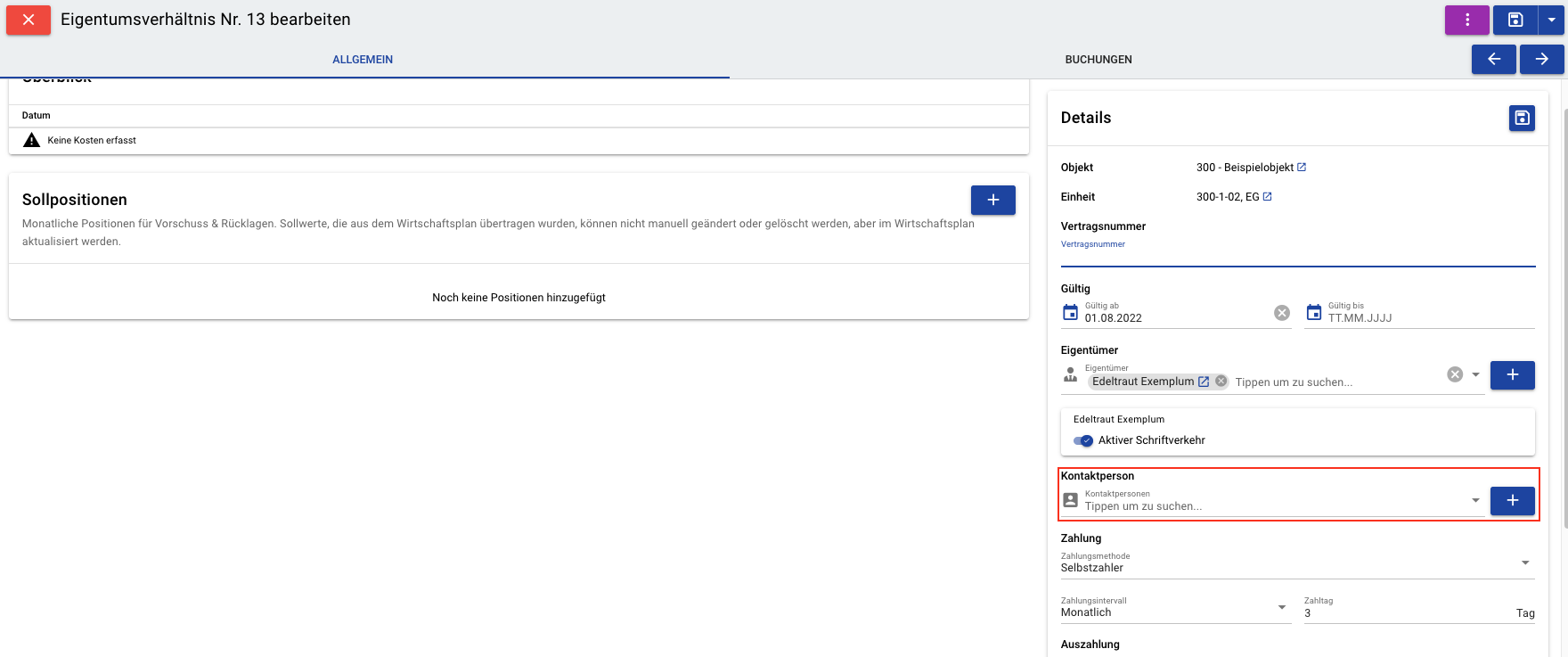Add a new Sollposition with plus button
The width and height of the screenshot is (1568, 657).
[993, 200]
